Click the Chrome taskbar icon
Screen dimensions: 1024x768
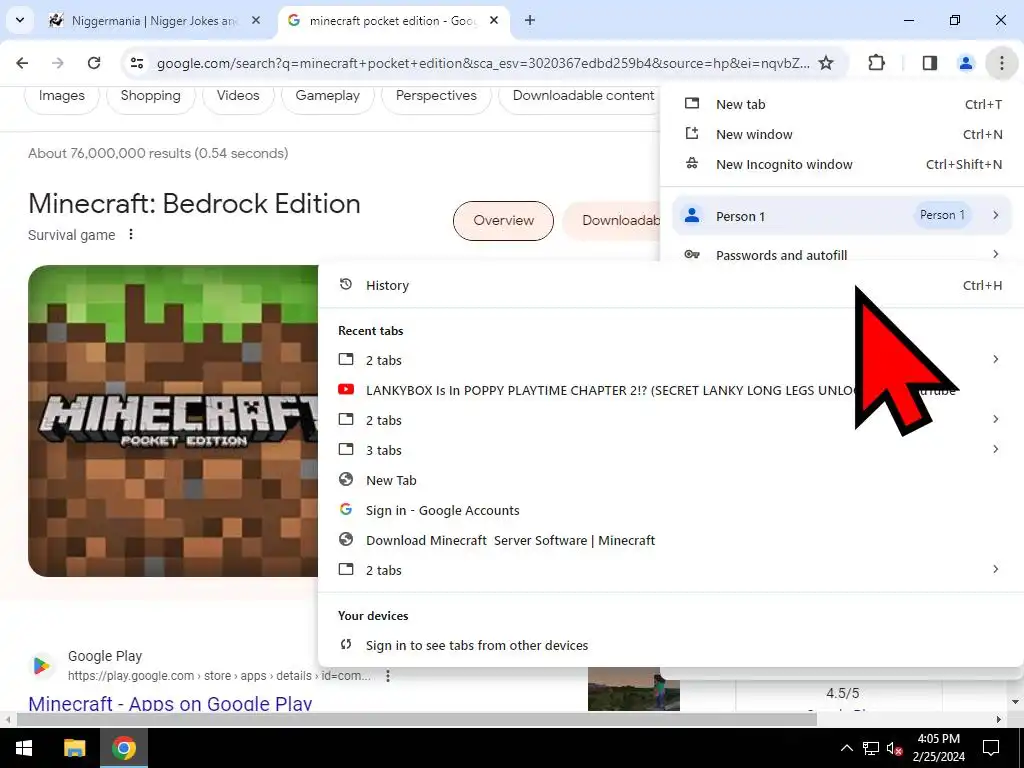click(x=124, y=748)
